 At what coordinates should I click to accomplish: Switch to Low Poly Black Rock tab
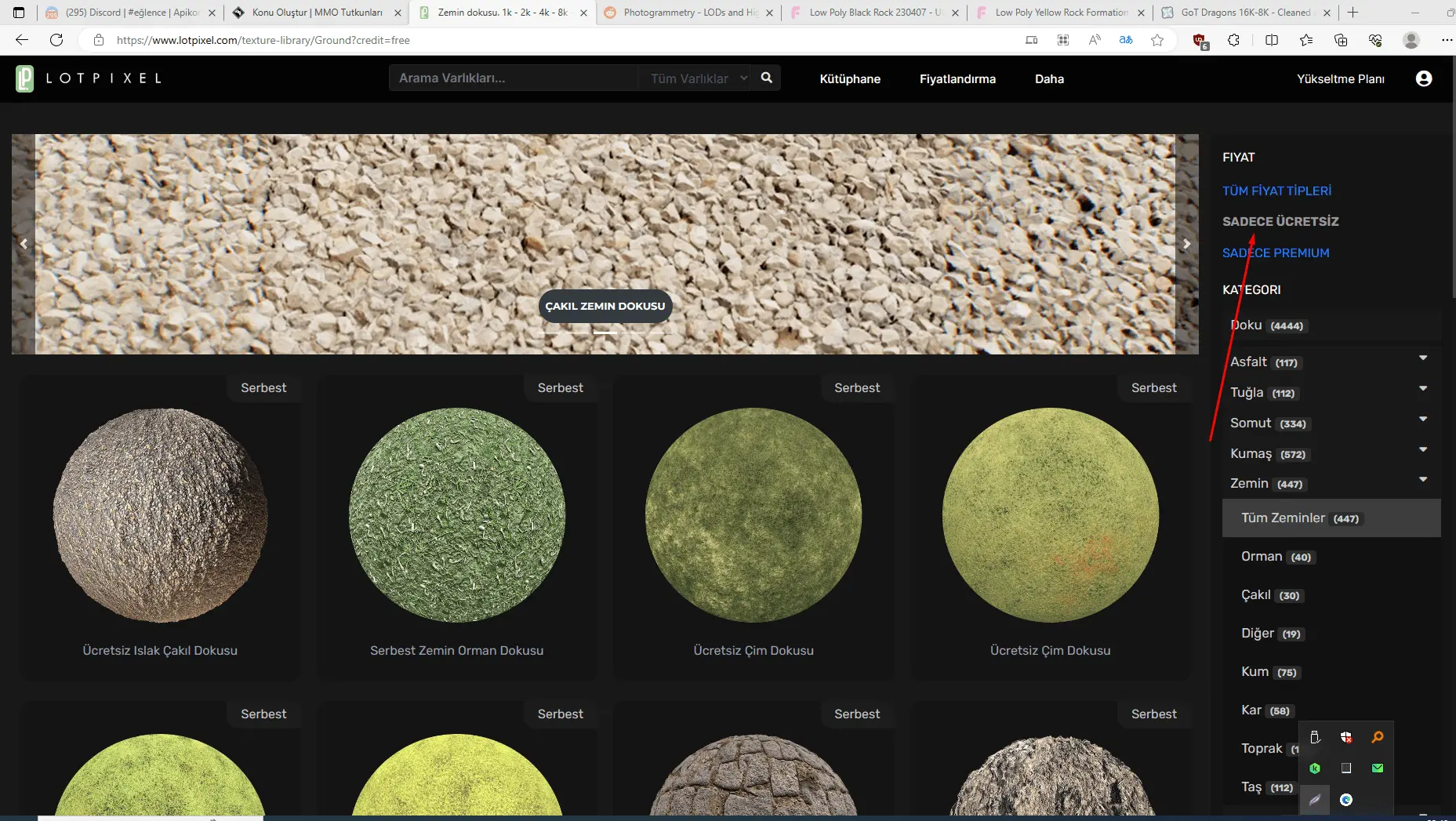click(x=873, y=13)
